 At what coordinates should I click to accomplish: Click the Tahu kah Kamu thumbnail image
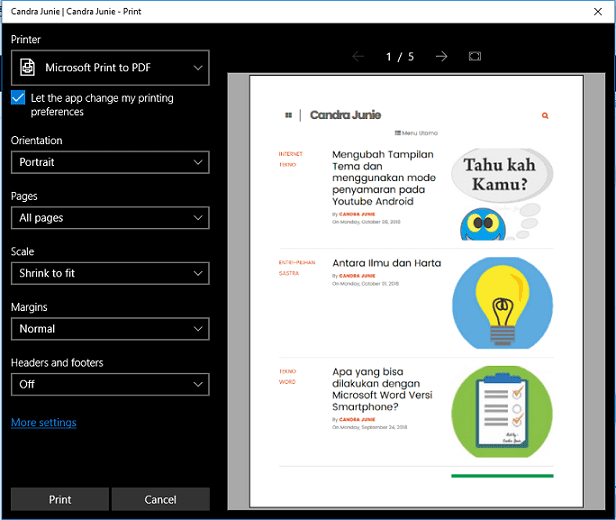click(x=502, y=194)
